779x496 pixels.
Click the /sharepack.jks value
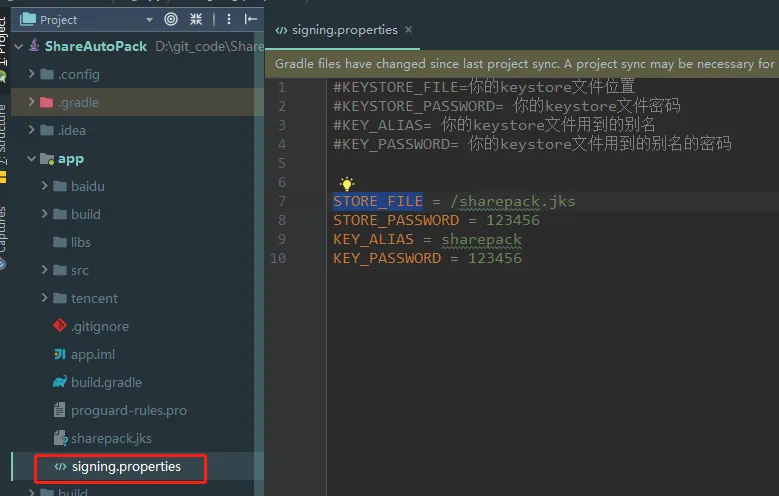pos(512,201)
